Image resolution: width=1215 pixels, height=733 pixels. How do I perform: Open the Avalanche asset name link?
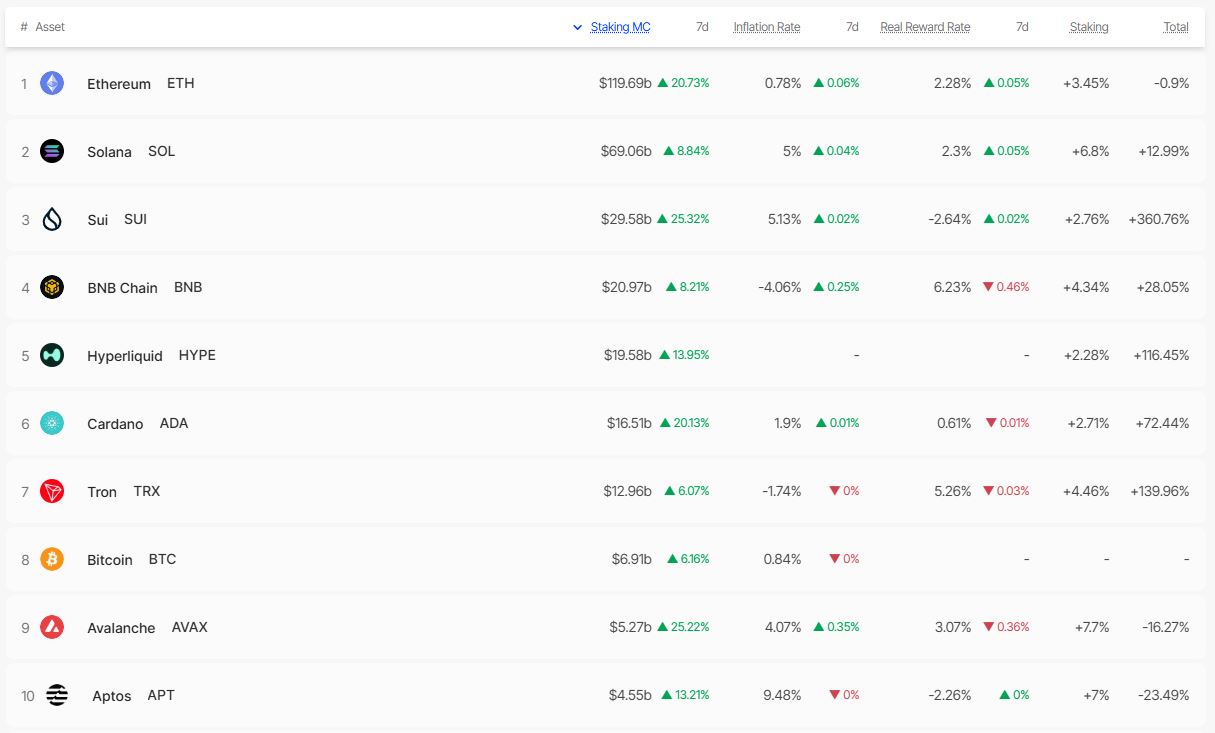pos(121,628)
